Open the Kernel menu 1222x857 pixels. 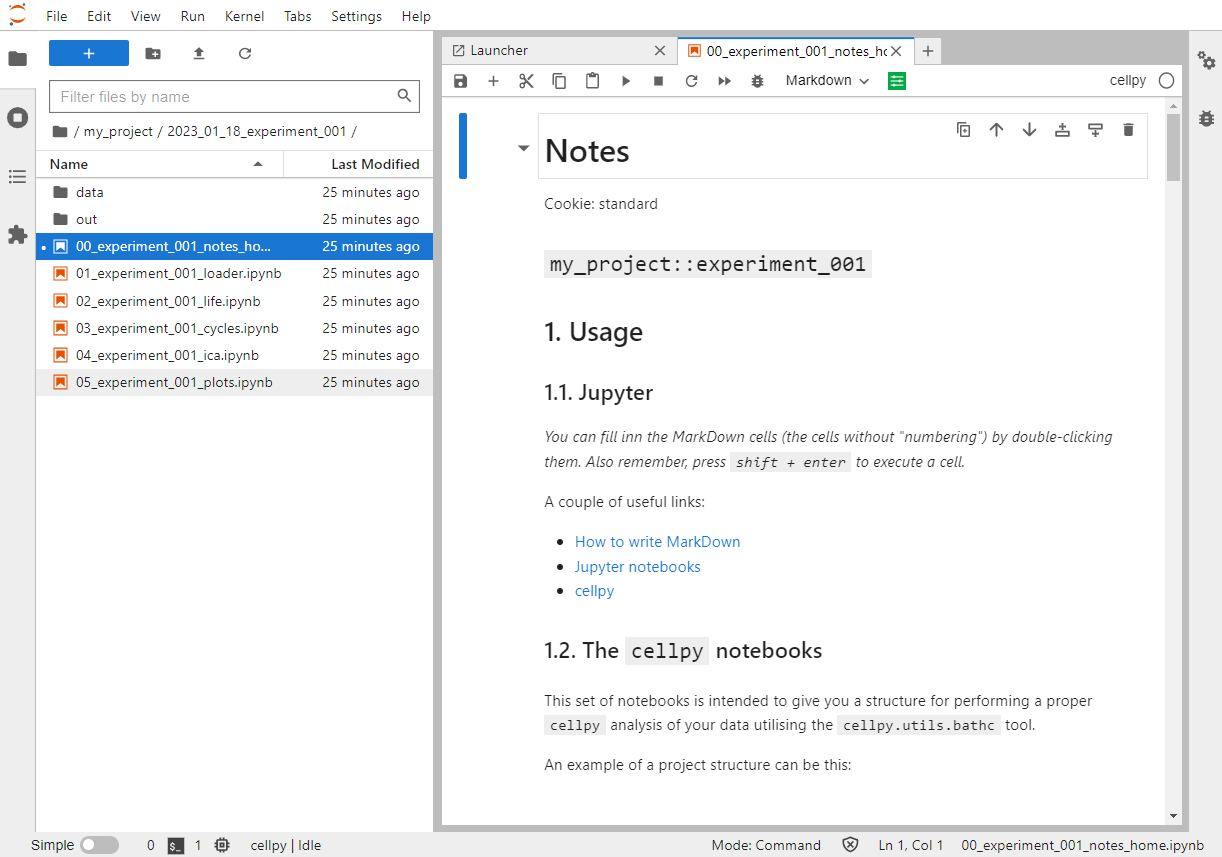(x=245, y=16)
